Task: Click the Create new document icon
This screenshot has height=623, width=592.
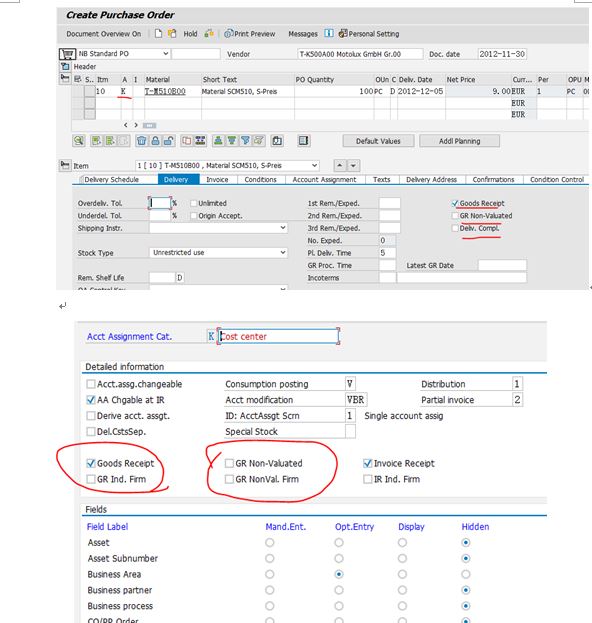Action: (x=159, y=34)
